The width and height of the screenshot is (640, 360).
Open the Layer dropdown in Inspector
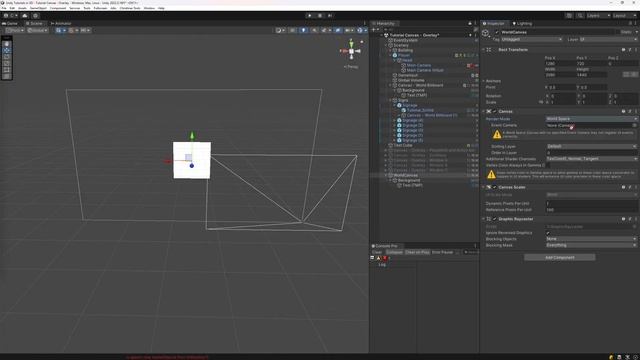pos(608,39)
